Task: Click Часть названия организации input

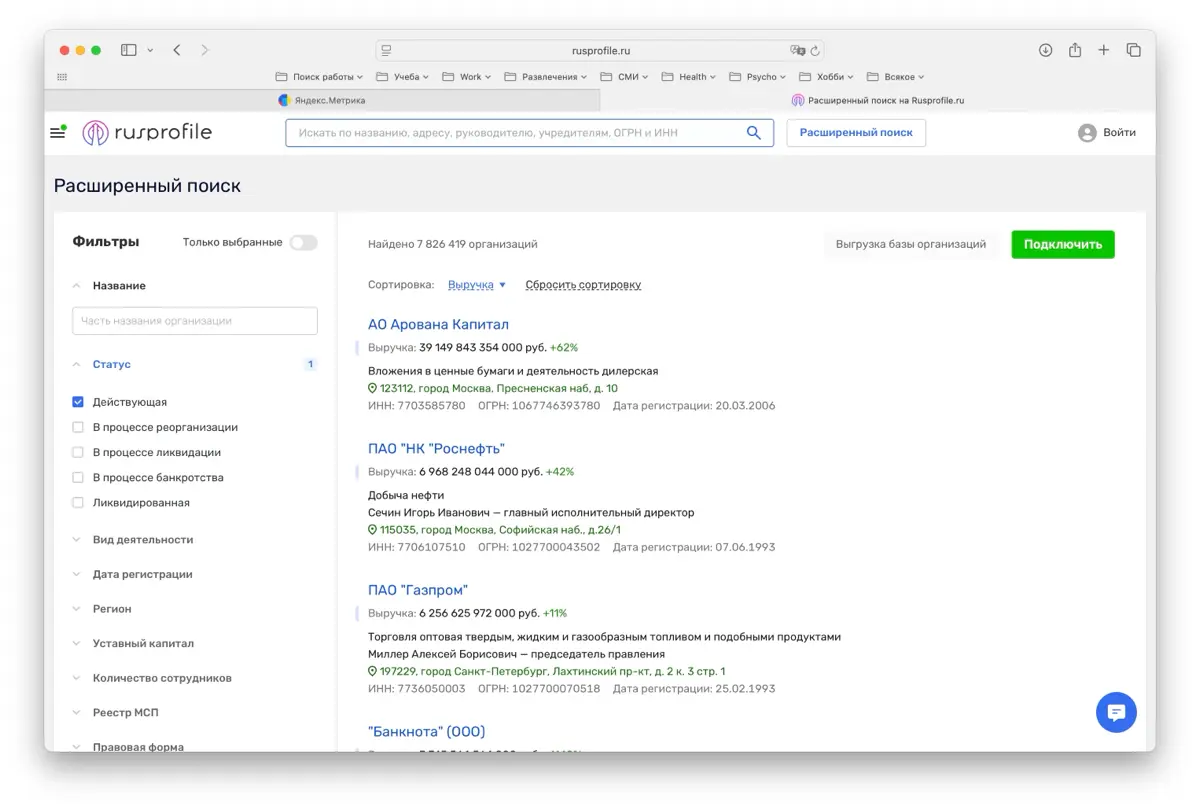Action: [x=195, y=321]
